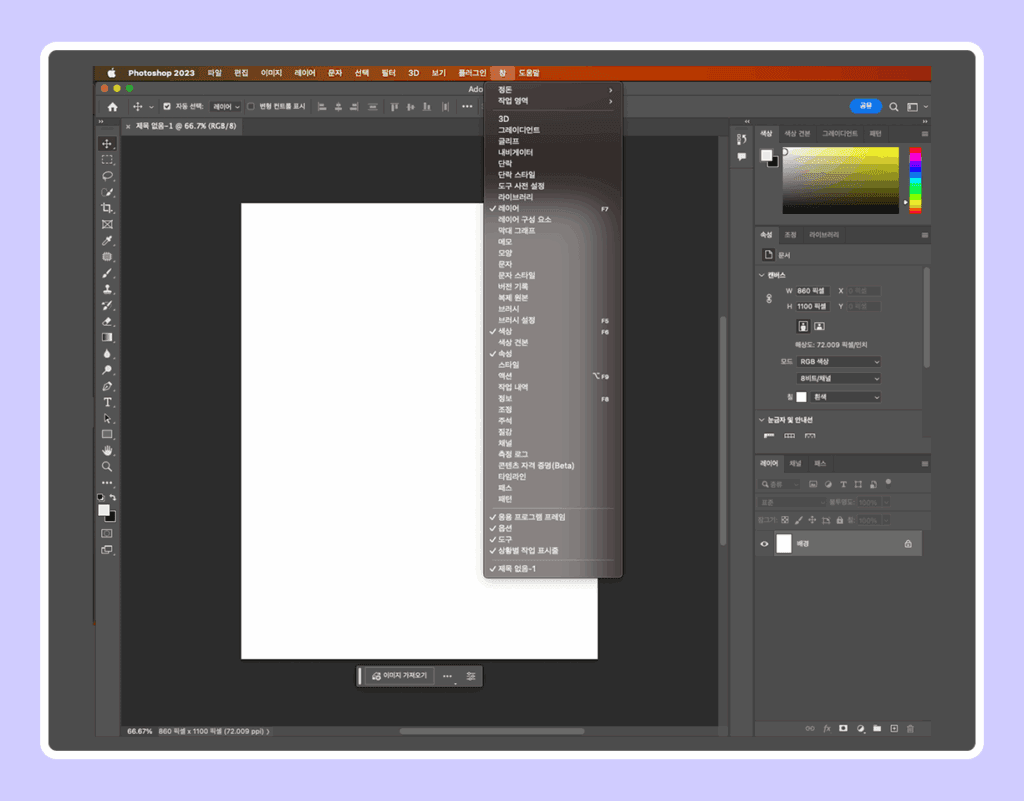Choose portrait canvas orientation icon

pyautogui.click(x=803, y=326)
